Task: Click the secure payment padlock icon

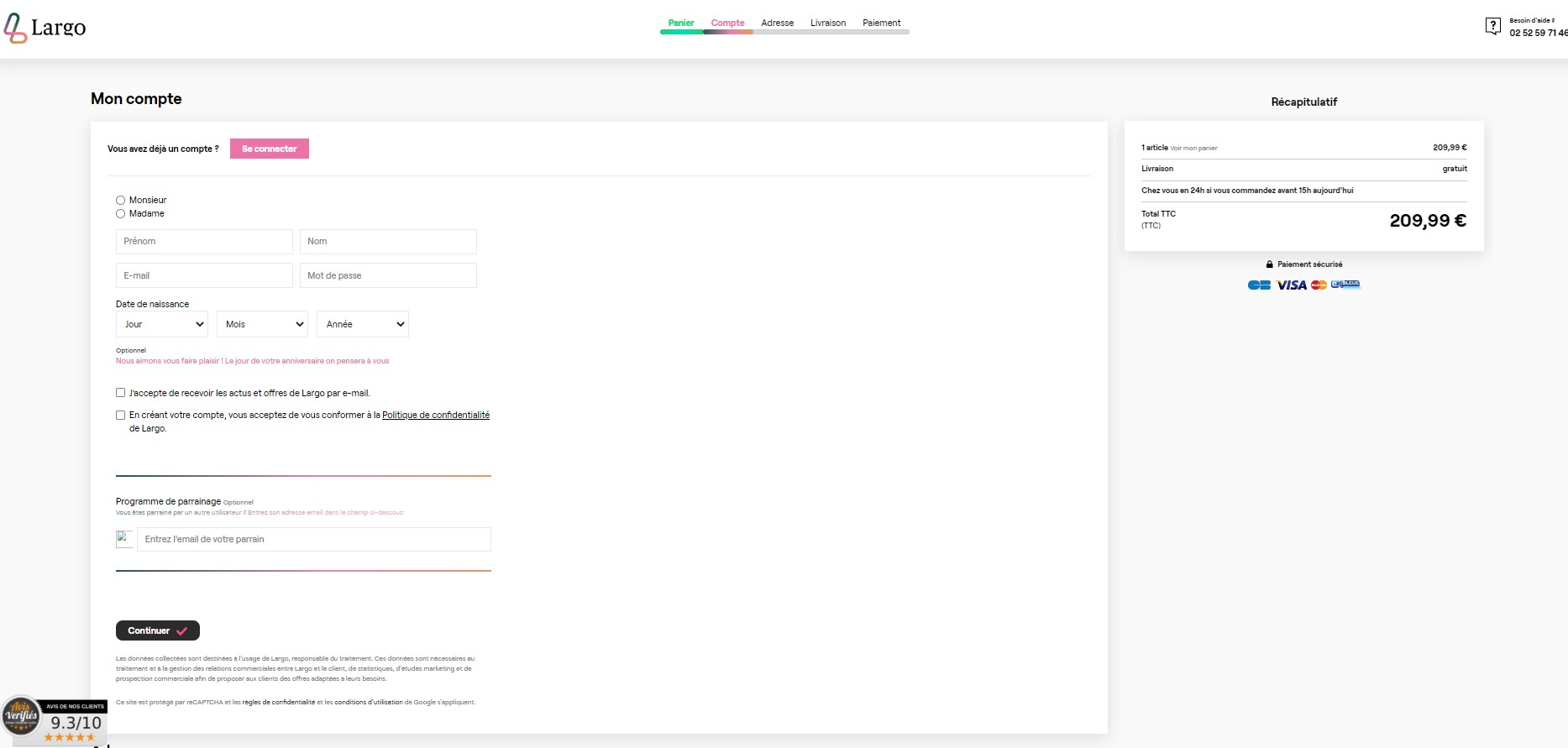Action: (x=1270, y=264)
